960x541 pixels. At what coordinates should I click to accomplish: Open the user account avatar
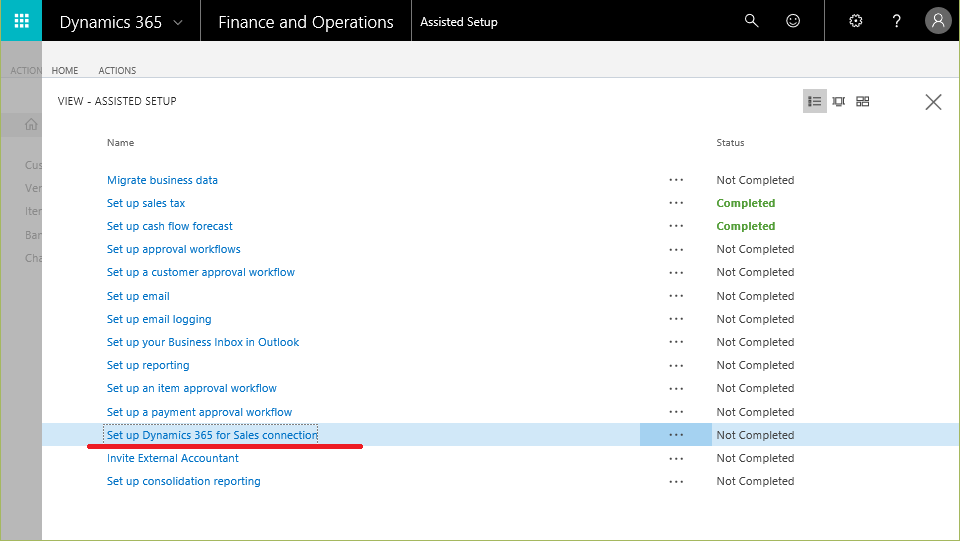(938, 21)
